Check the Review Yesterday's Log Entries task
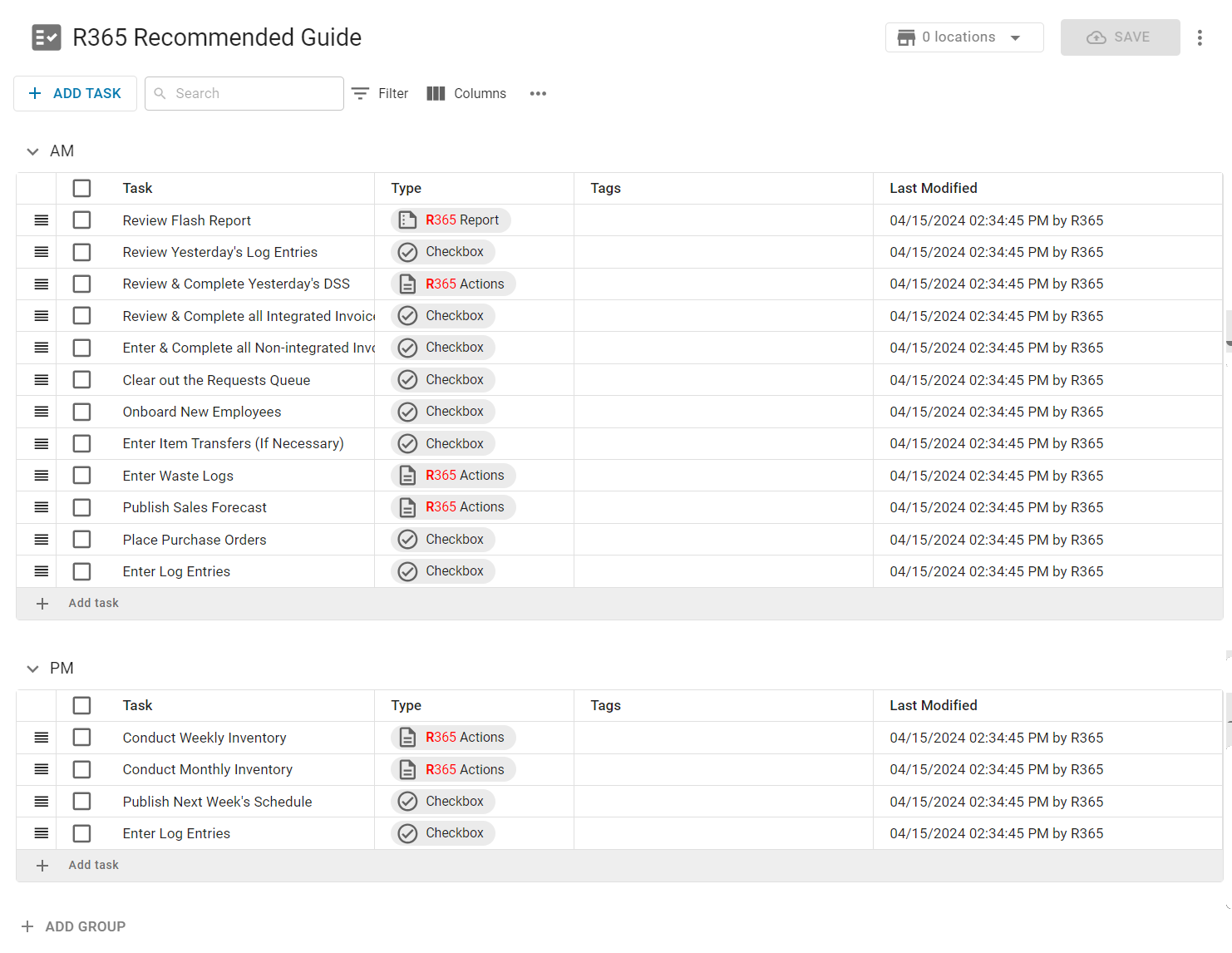1232x953 pixels. click(x=81, y=252)
